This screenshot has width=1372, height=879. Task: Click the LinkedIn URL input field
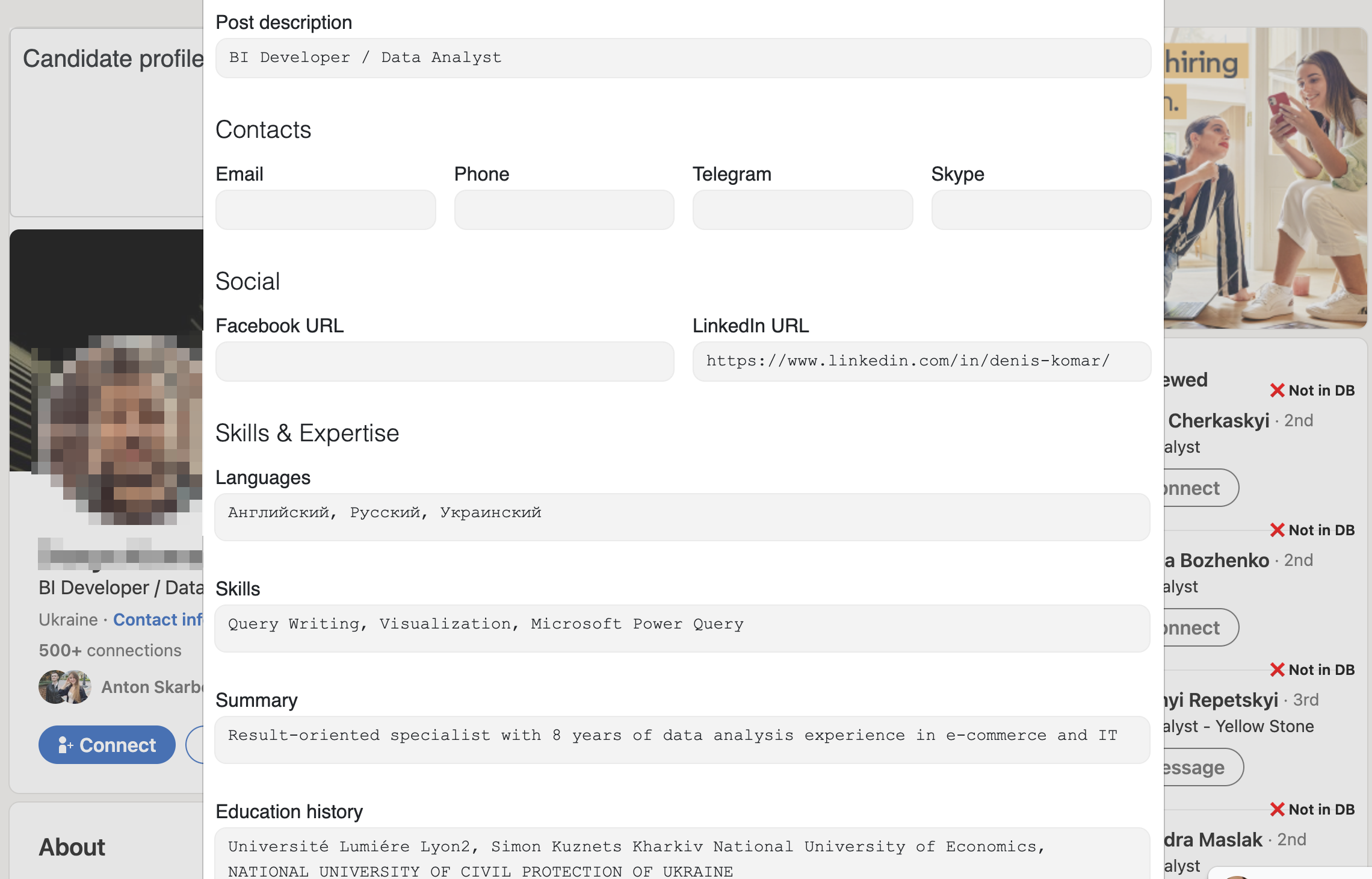point(922,361)
